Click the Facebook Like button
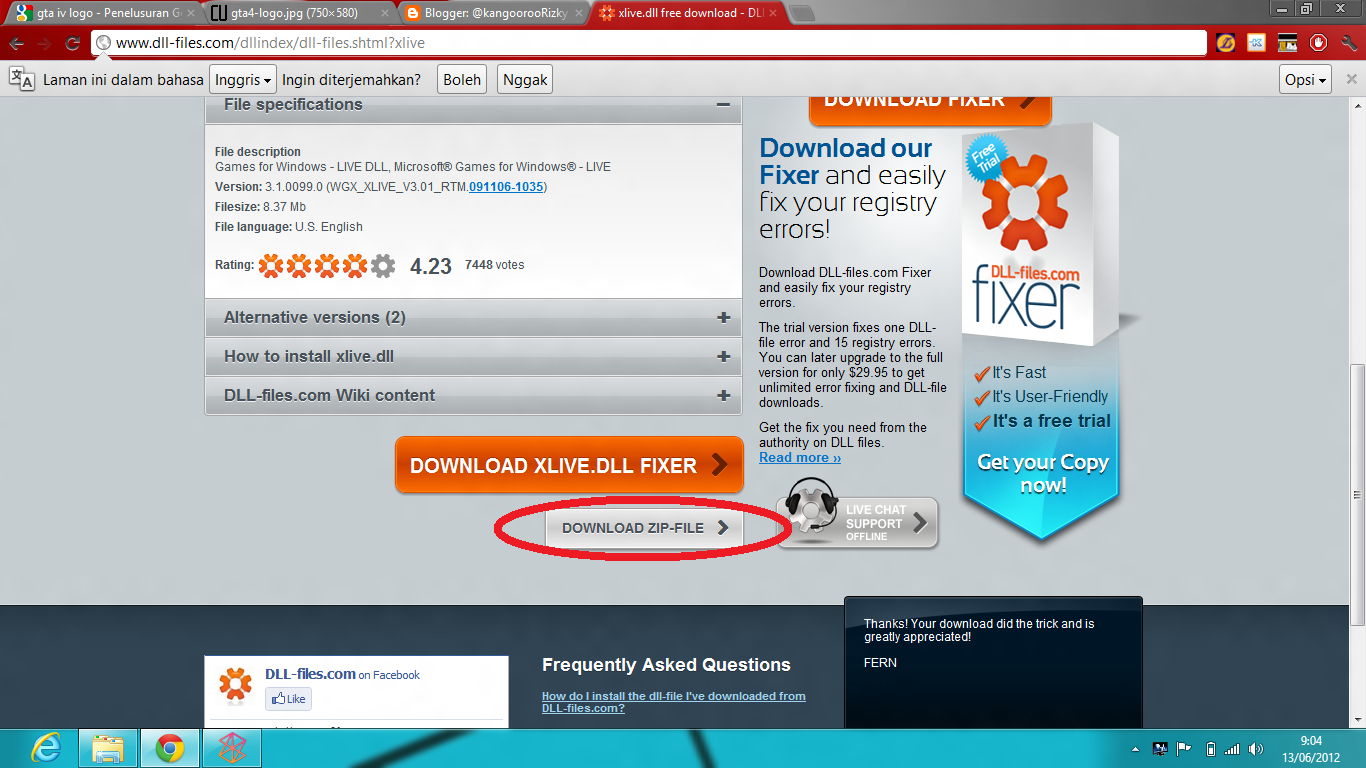 click(x=288, y=699)
